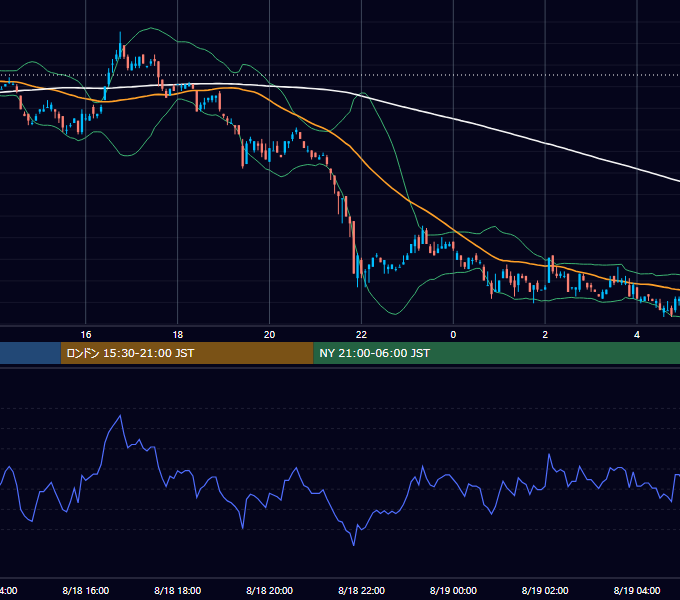The width and height of the screenshot is (680, 600).
Task: Click the '0' hour label on price chart axis
Action: click(x=453, y=335)
